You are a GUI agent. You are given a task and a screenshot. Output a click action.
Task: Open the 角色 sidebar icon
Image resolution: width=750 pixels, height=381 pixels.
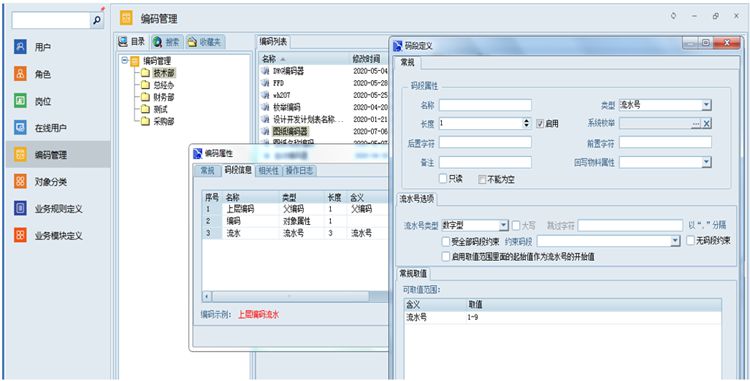coord(20,74)
